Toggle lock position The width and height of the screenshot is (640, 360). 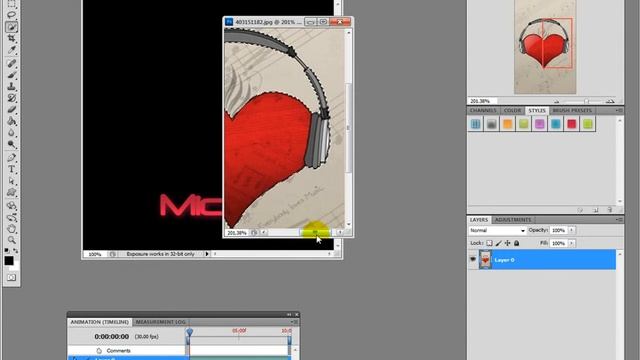point(507,243)
